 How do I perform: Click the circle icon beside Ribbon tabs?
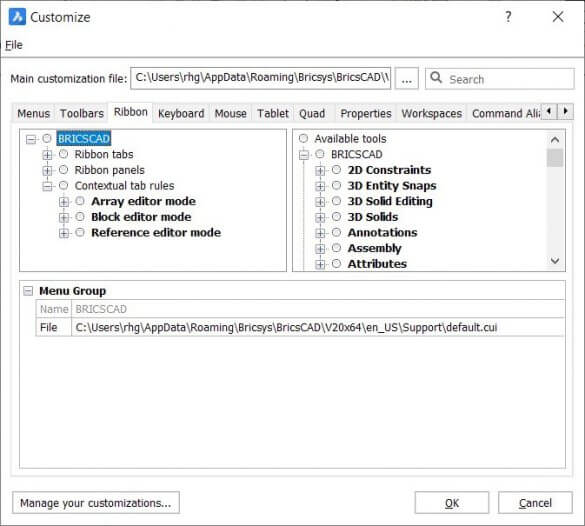(x=63, y=154)
